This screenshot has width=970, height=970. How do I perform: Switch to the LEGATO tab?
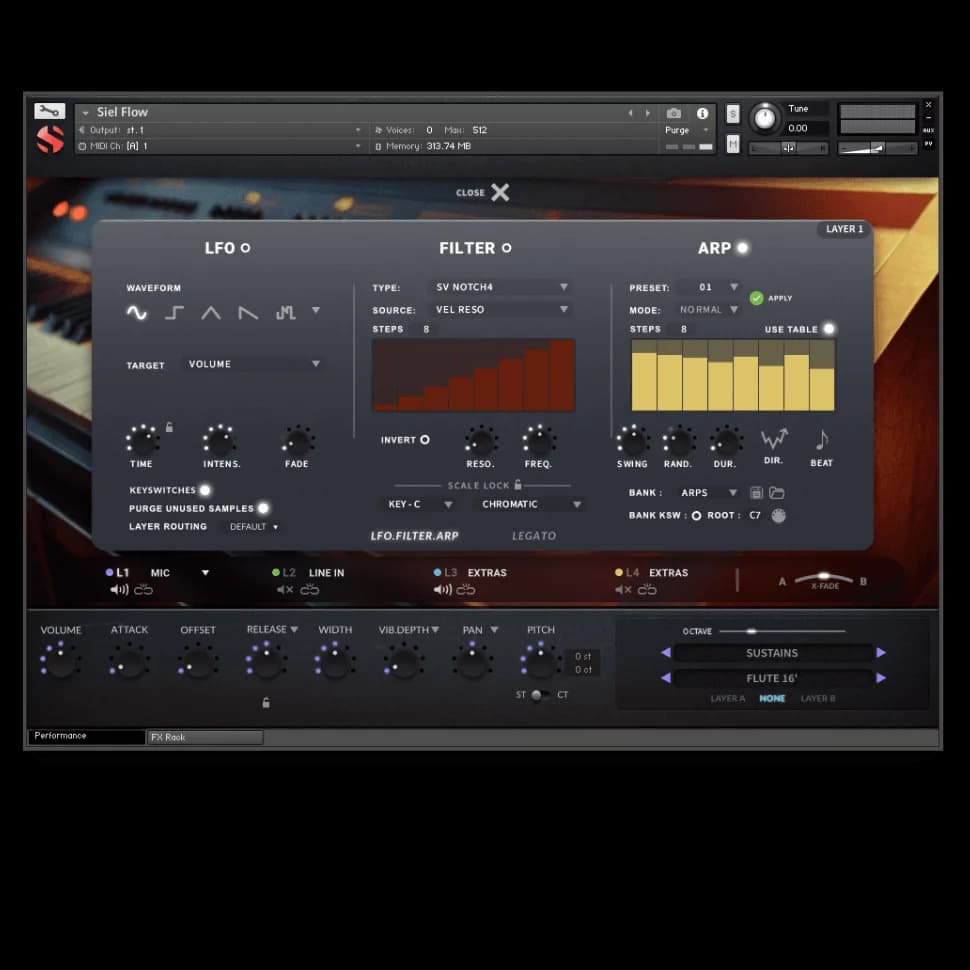coord(534,536)
